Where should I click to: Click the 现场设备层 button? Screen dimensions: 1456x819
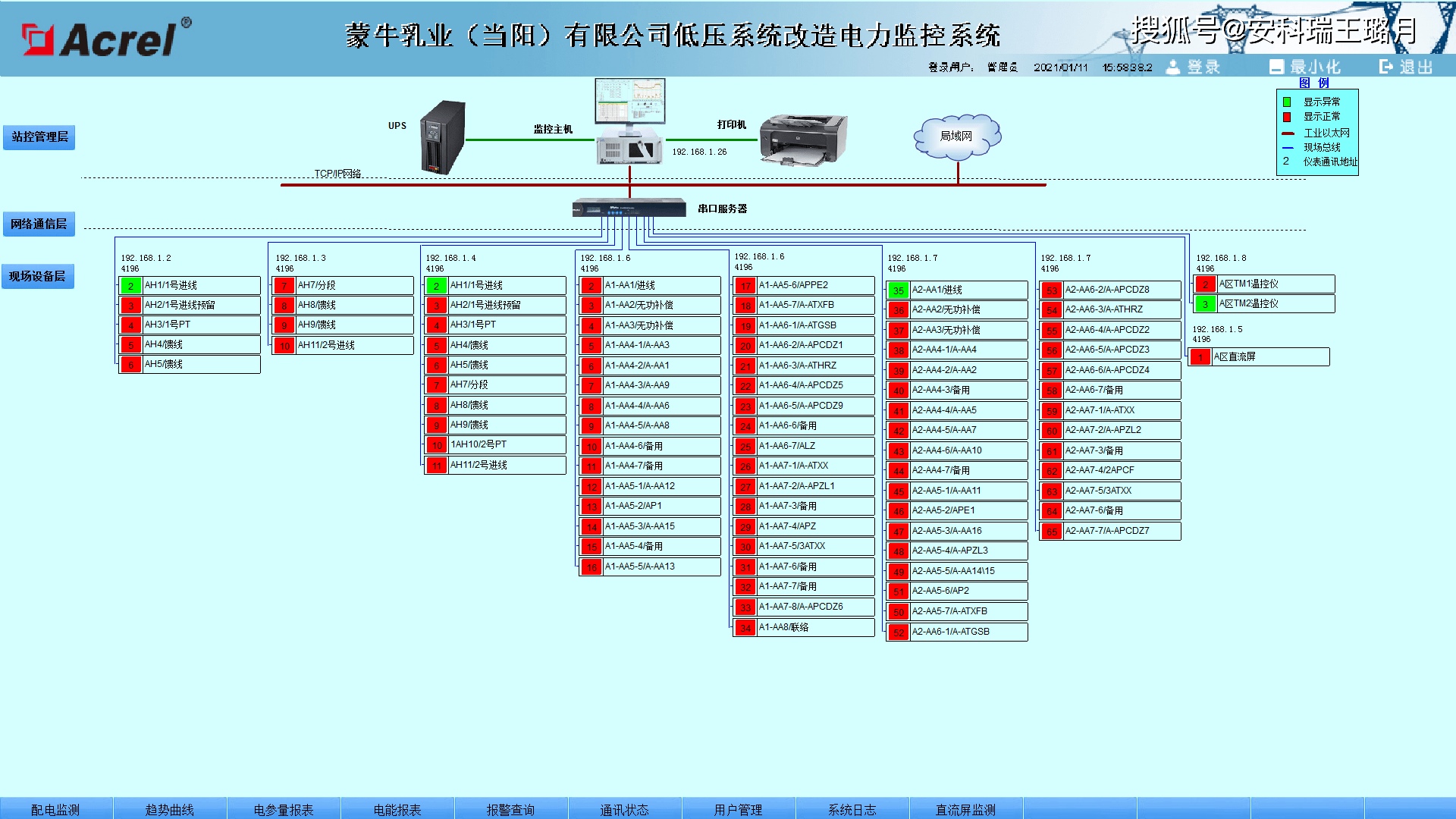pos(37,277)
